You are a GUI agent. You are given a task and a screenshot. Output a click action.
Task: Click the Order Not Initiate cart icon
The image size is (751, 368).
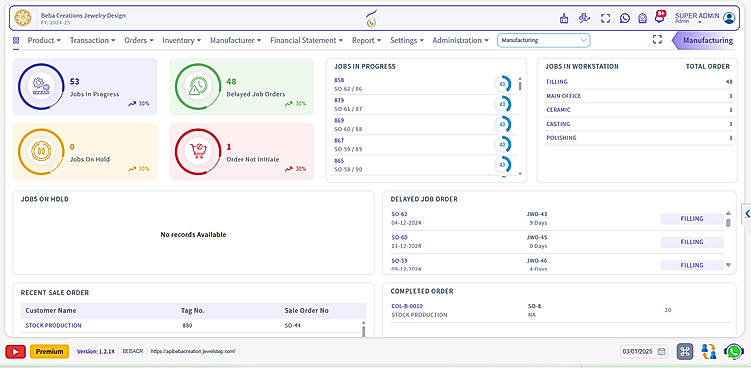click(x=198, y=151)
